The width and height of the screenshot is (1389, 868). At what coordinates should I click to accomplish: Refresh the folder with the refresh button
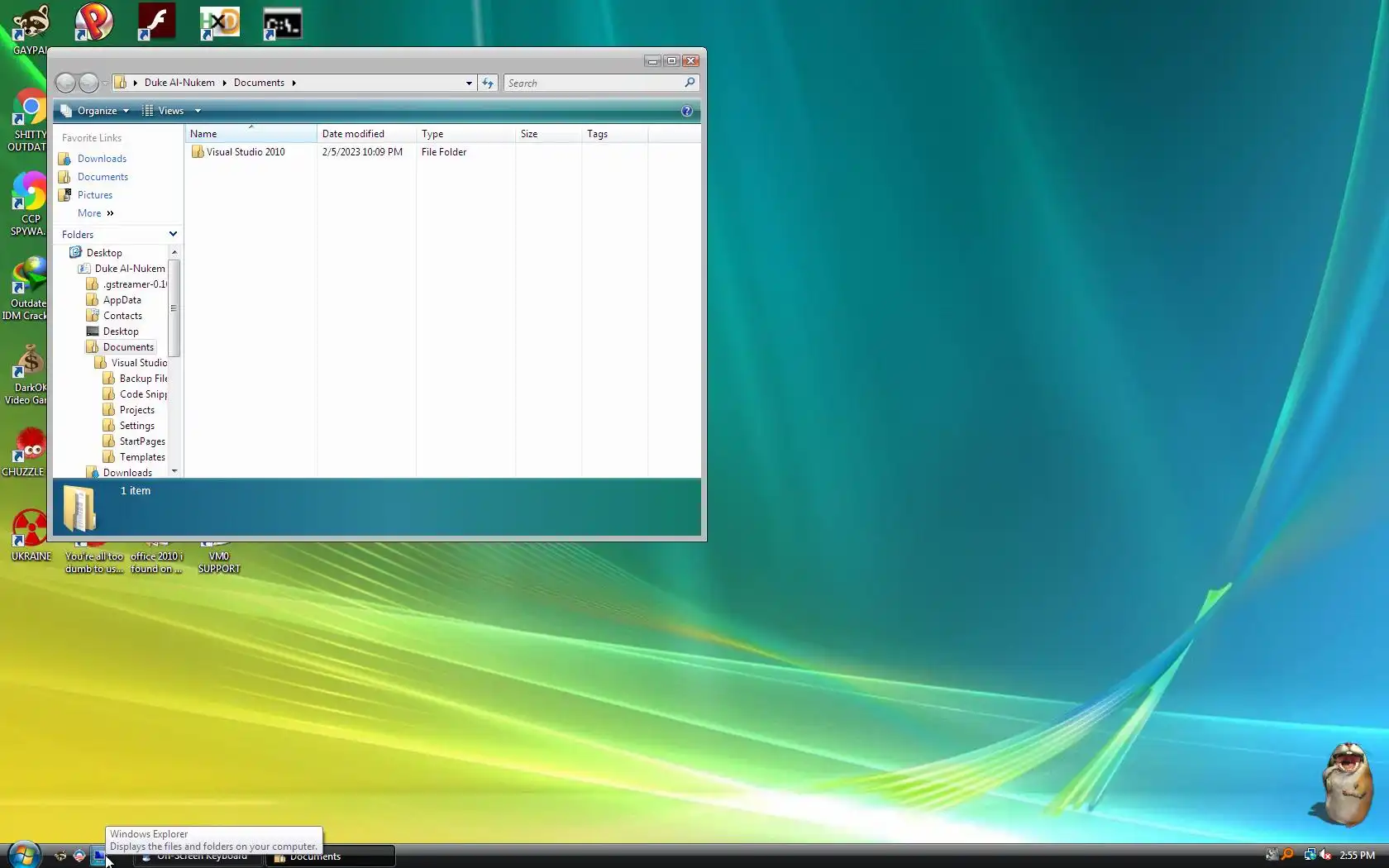coord(488,83)
